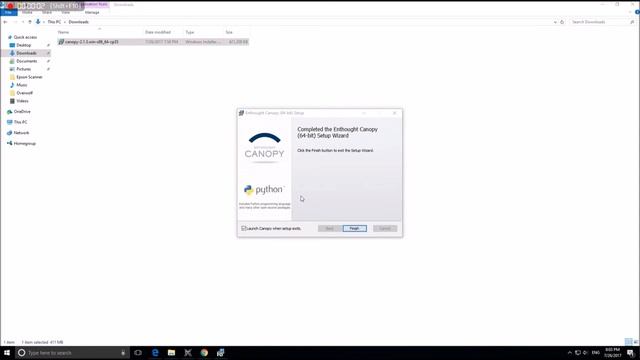Go up one folder level arrow

29,22
